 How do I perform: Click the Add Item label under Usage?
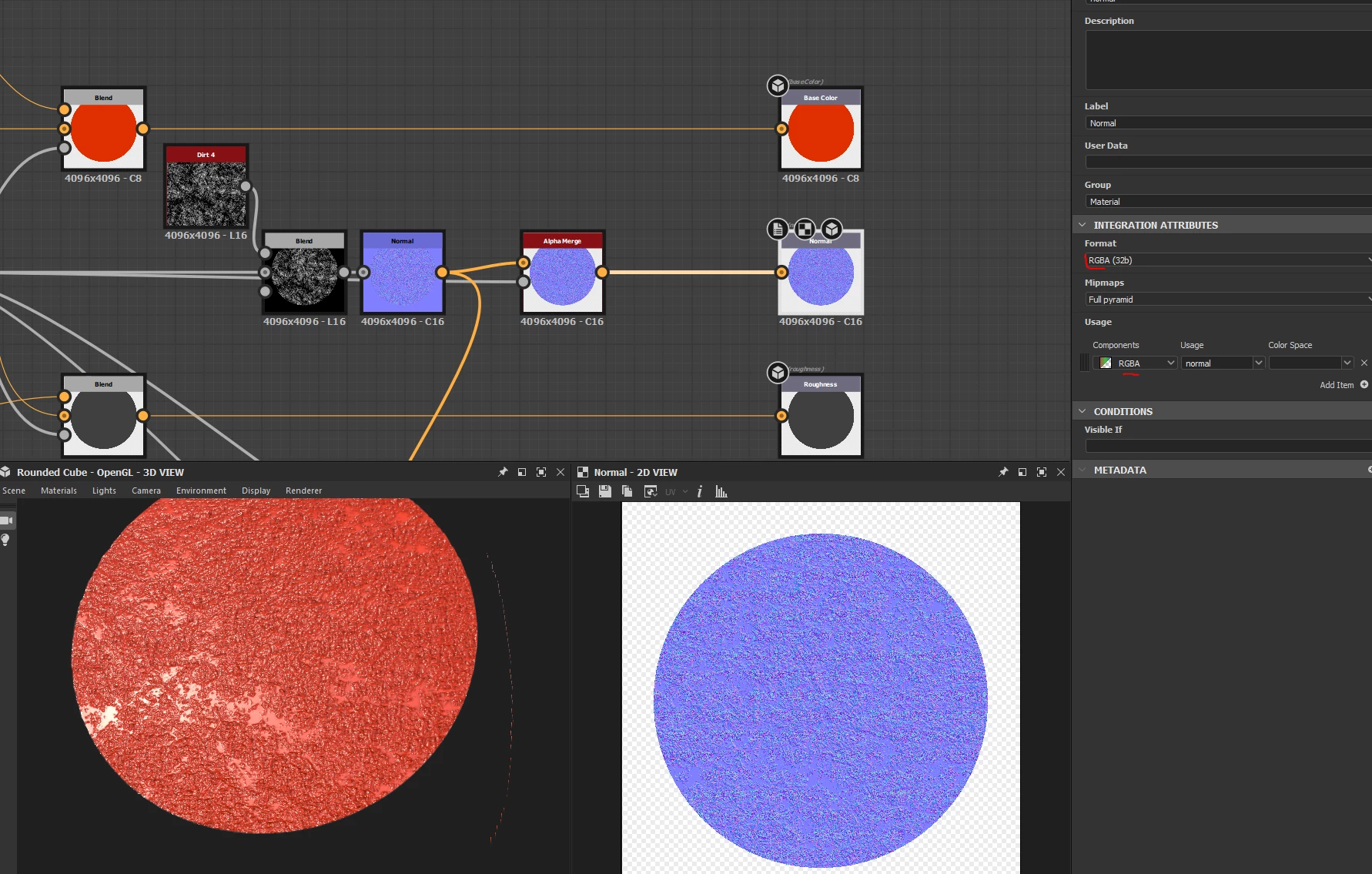point(1337,385)
